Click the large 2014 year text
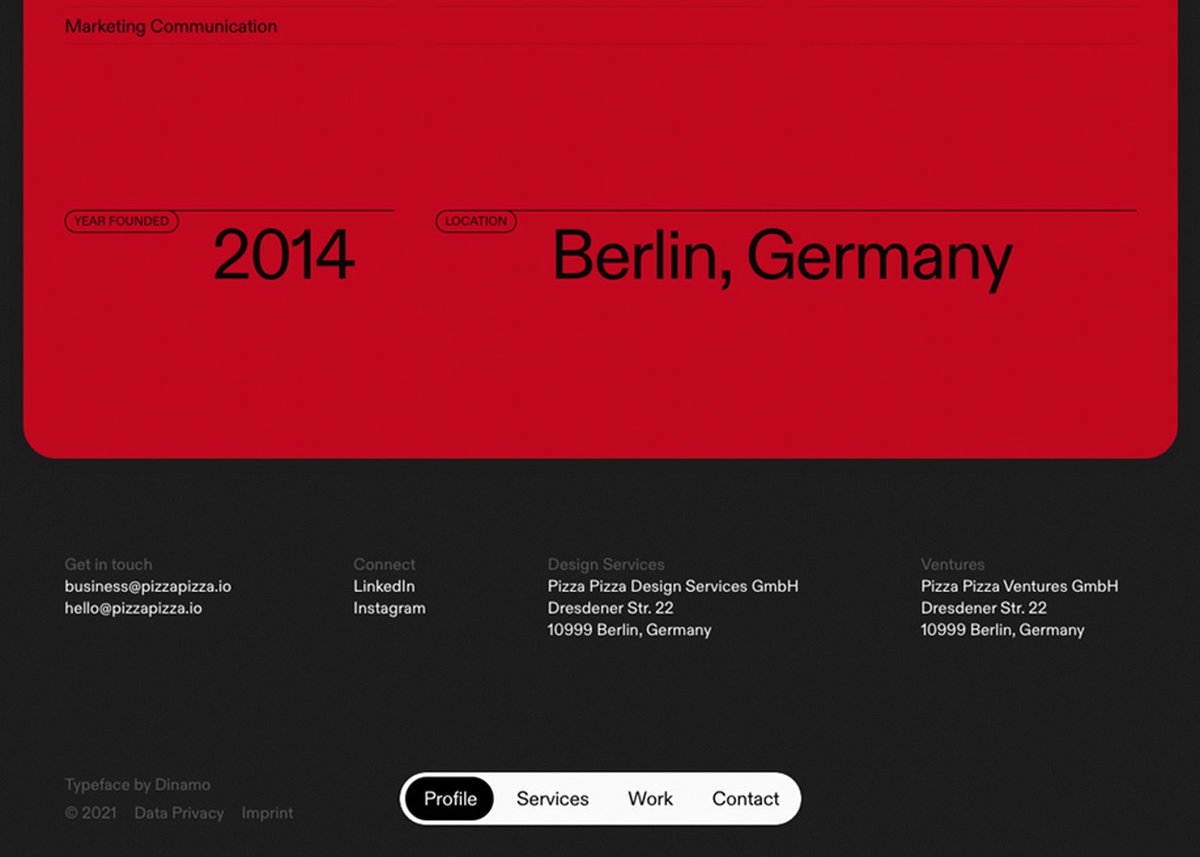1200x857 pixels. (x=284, y=256)
